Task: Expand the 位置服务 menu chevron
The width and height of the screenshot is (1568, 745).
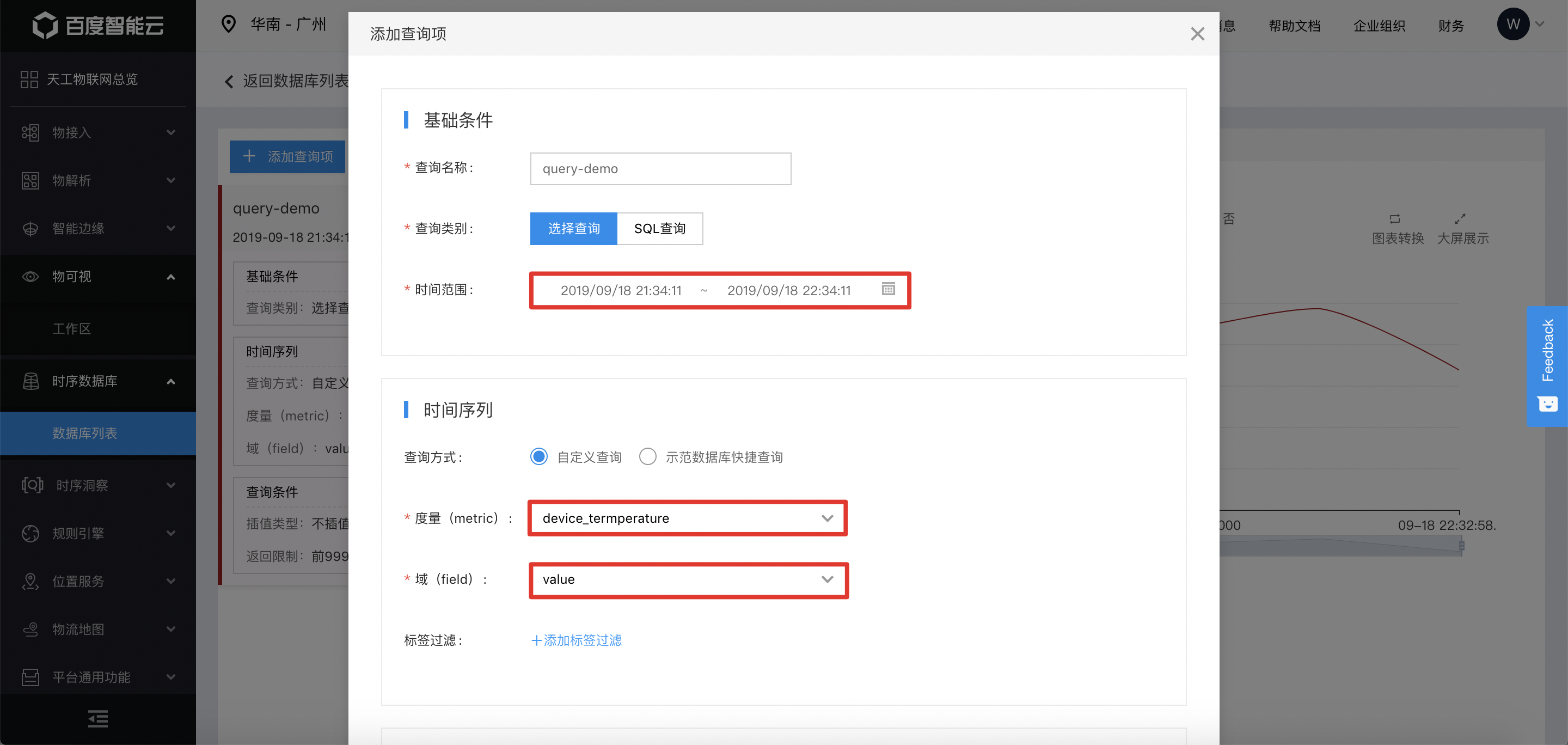Action: coord(171,581)
